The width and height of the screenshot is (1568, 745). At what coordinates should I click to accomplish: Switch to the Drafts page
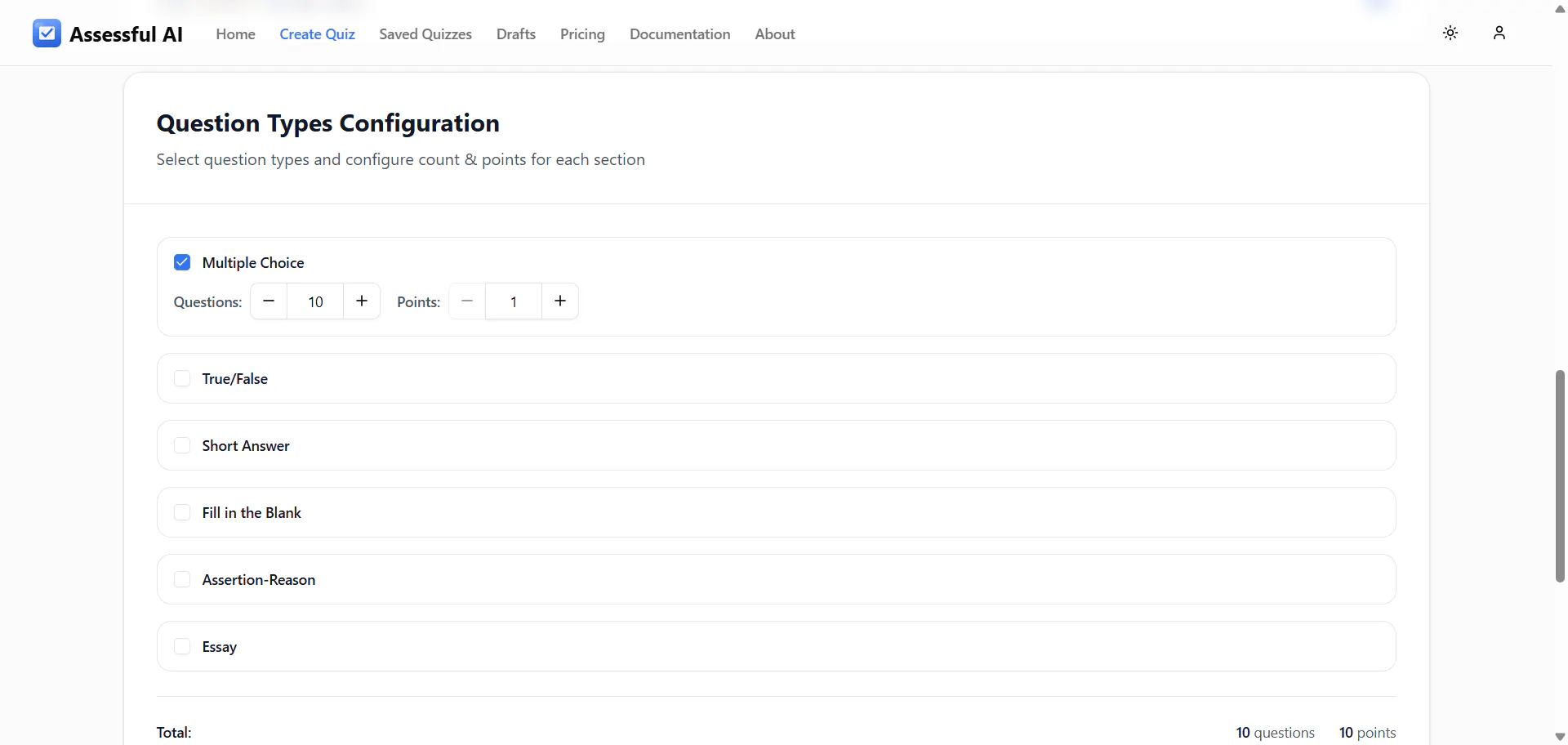click(516, 34)
